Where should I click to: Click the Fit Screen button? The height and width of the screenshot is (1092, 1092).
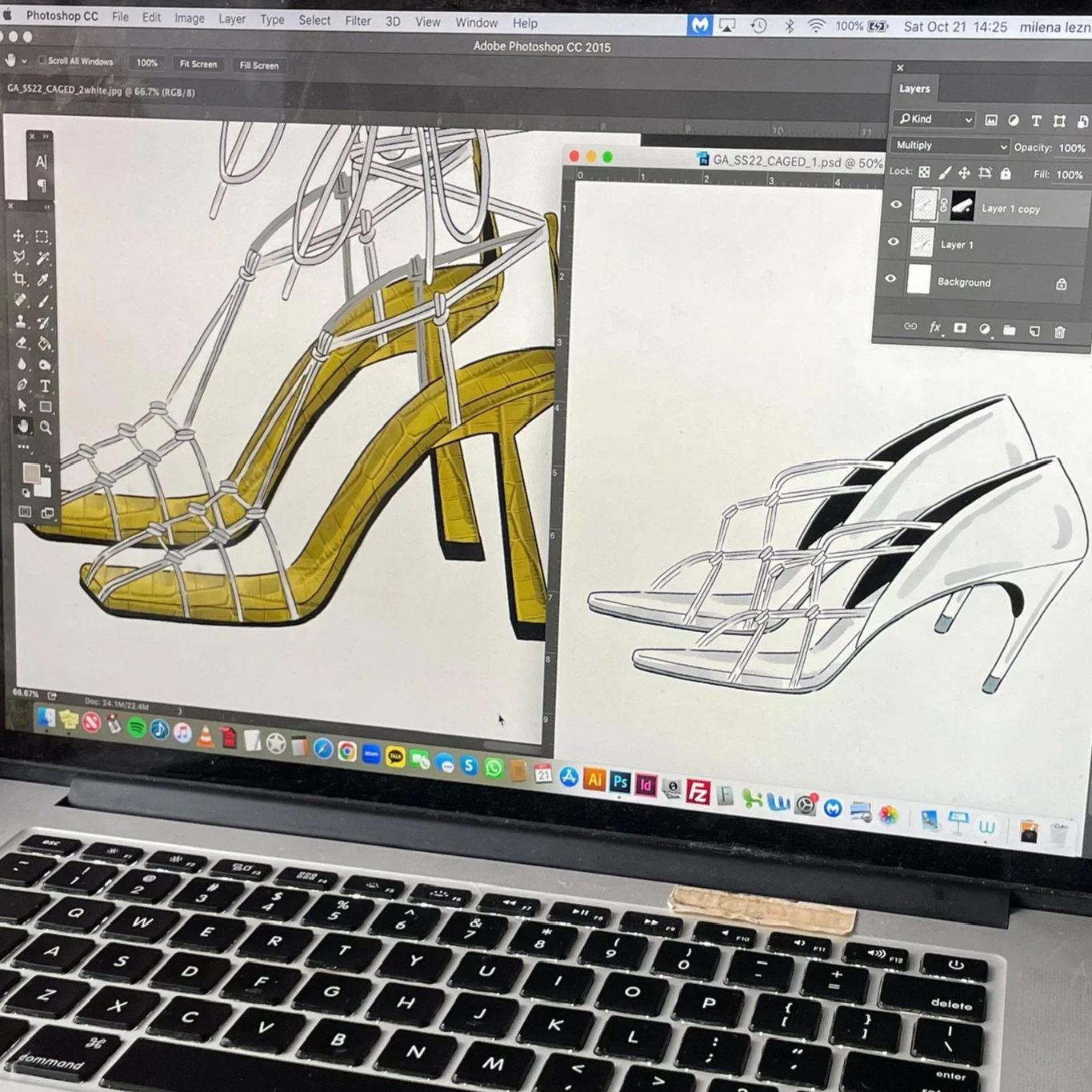point(198,65)
